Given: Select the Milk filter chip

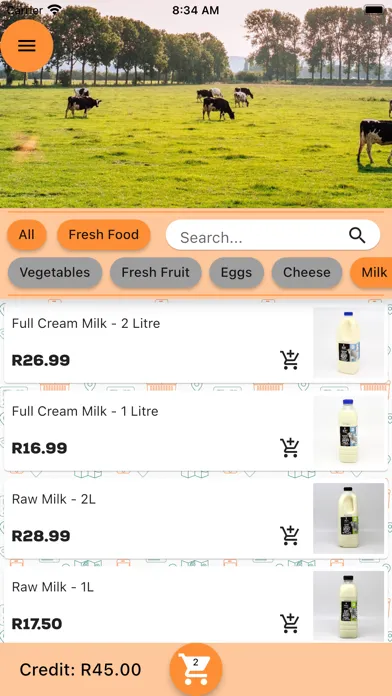Looking at the screenshot, I should pos(372,272).
